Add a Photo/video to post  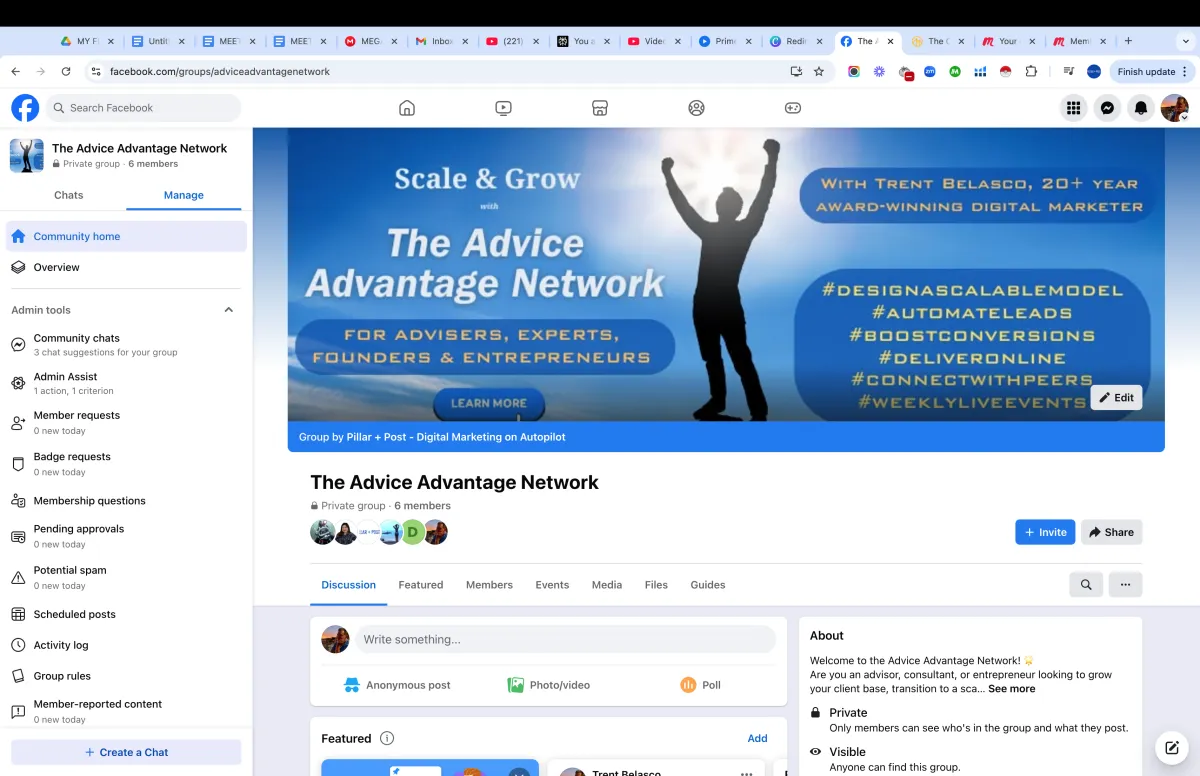tap(548, 685)
